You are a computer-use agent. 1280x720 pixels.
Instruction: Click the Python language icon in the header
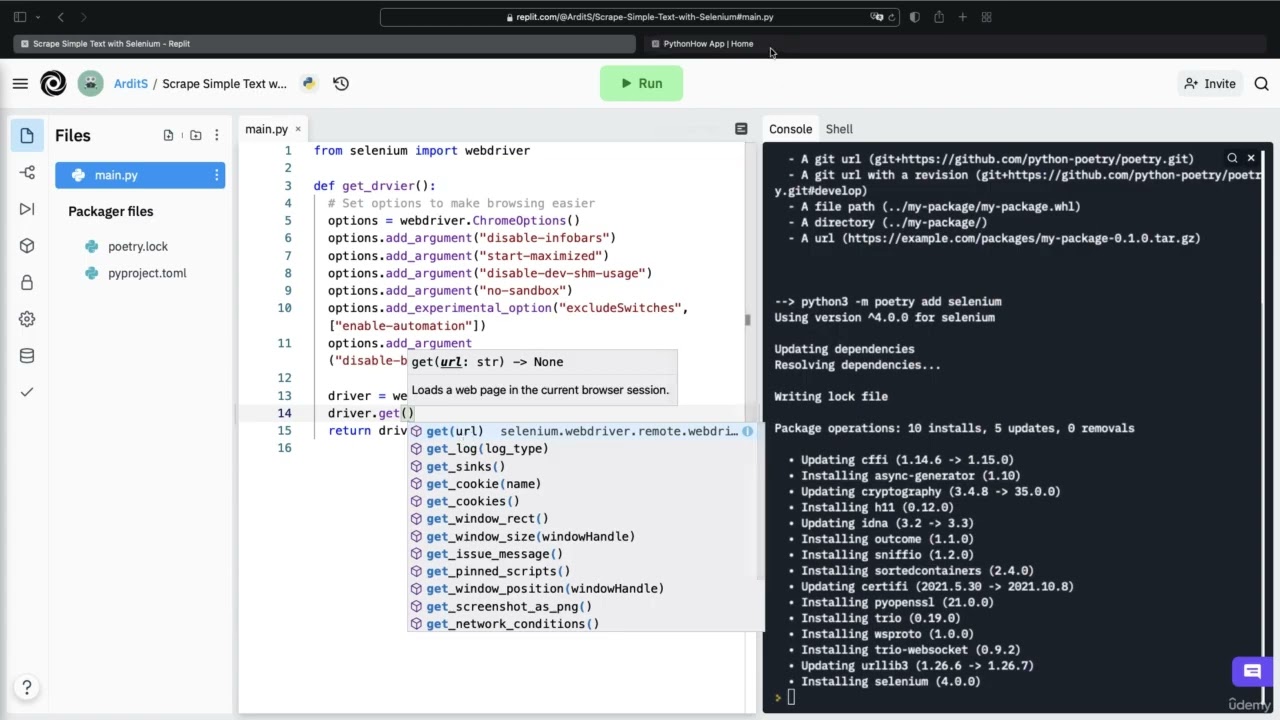(309, 84)
